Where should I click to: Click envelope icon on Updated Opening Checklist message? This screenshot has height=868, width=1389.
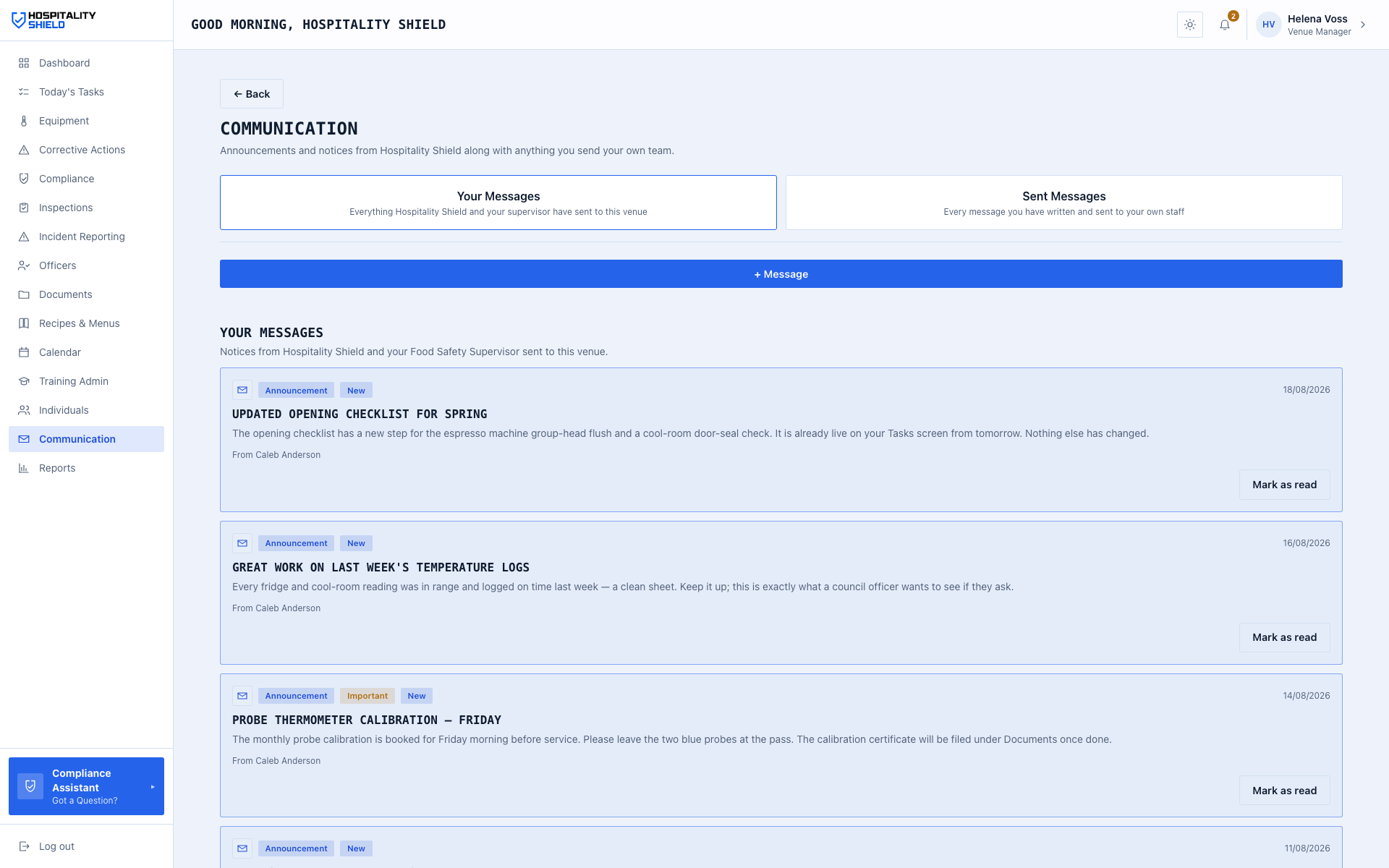(x=242, y=390)
